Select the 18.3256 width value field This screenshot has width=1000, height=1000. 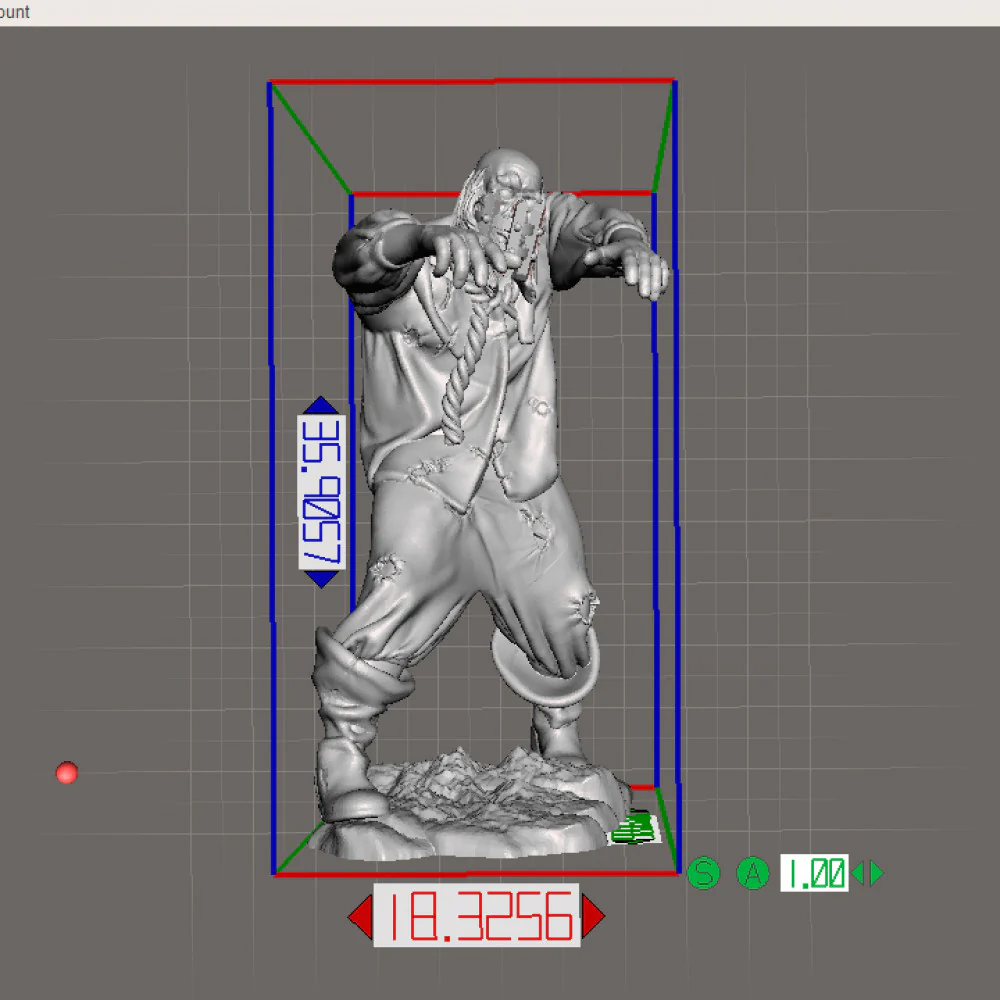click(x=477, y=916)
